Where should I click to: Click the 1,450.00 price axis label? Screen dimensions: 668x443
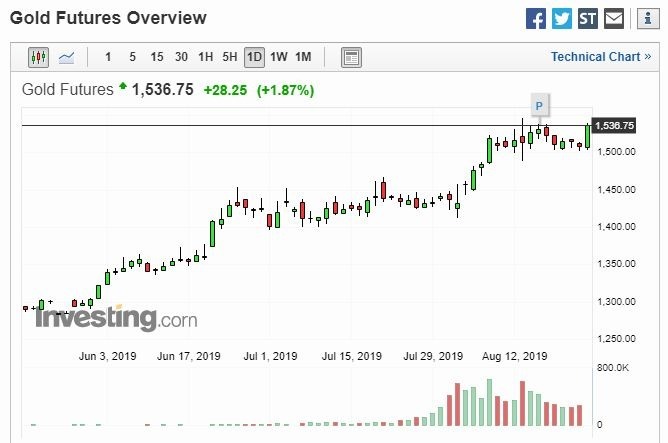pos(616,190)
